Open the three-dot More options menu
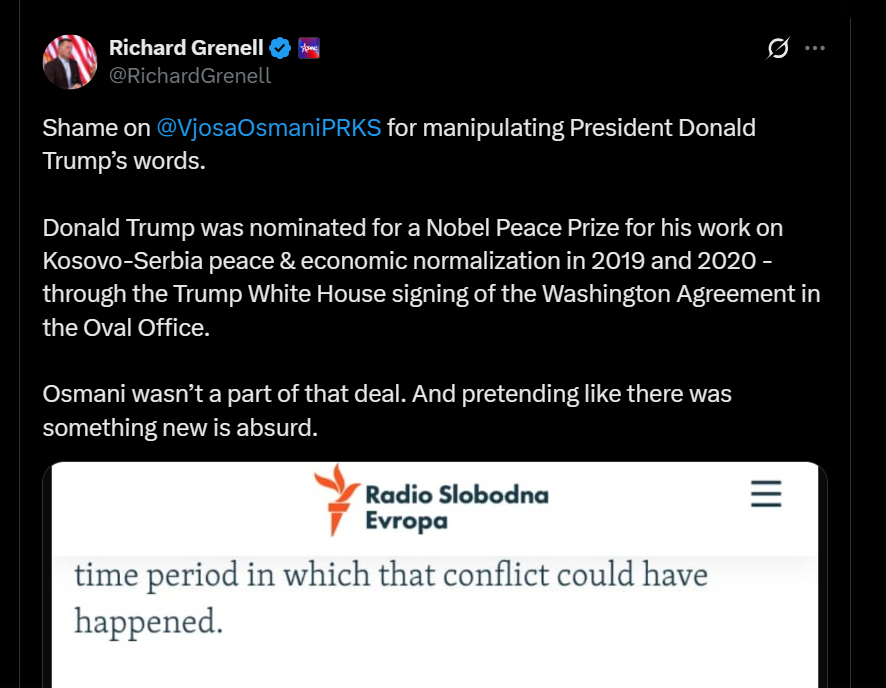 [x=815, y=48]
